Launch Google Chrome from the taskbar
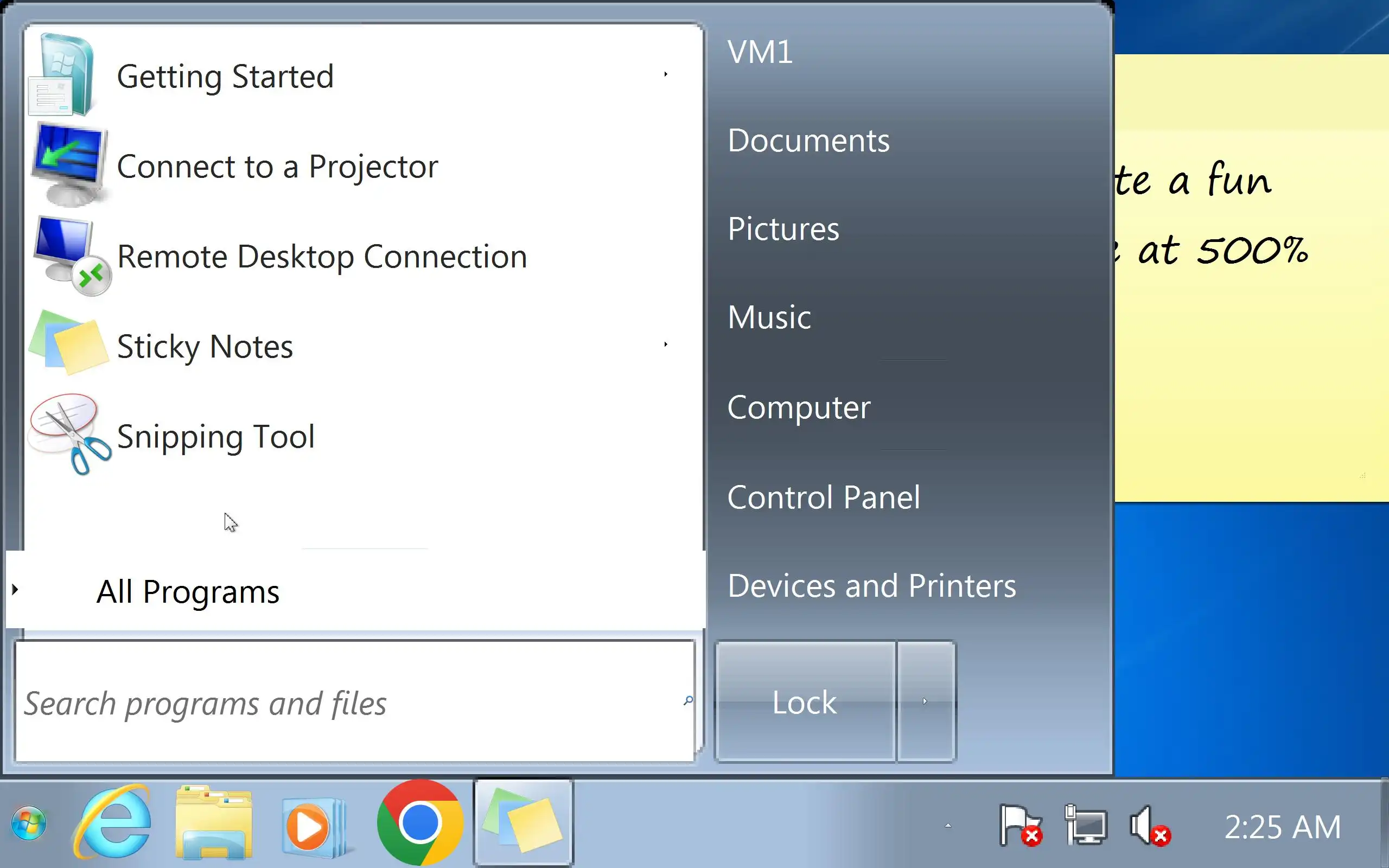The height and width of the screenshot is (868, 1389). pyautogui.click(x=420, y=822)
